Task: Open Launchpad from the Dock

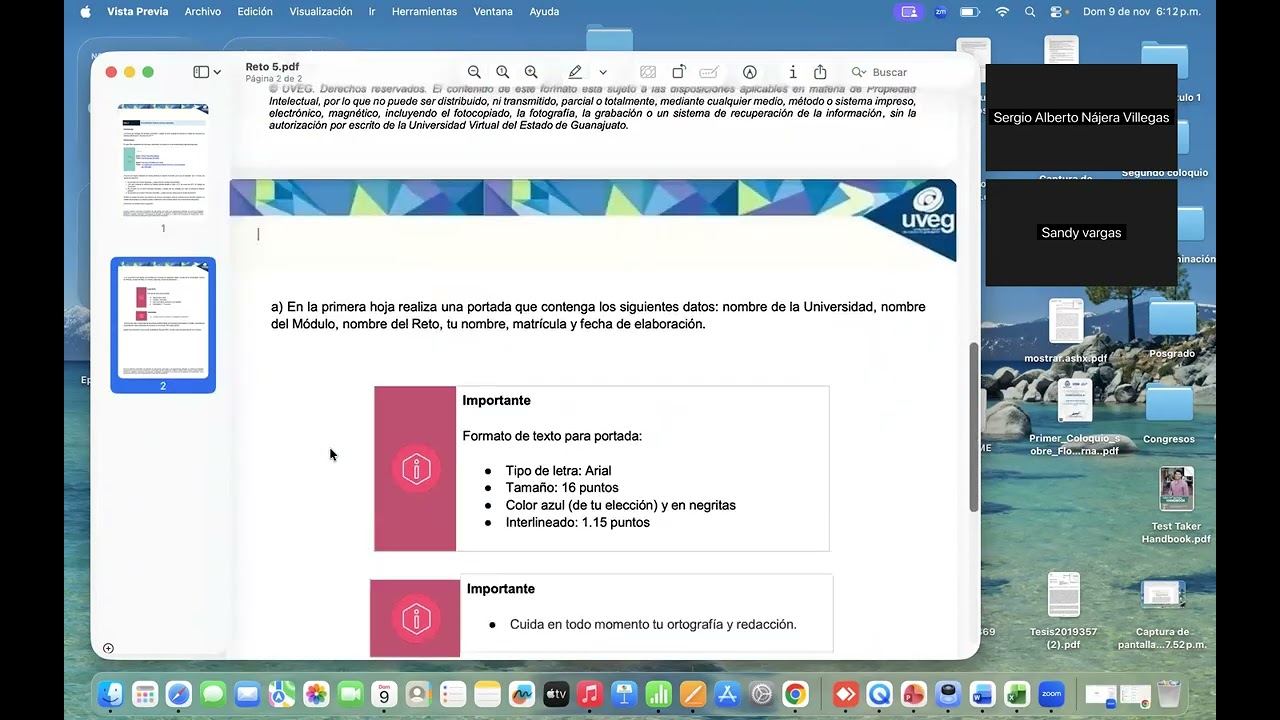Action: [x=145, y=694]
